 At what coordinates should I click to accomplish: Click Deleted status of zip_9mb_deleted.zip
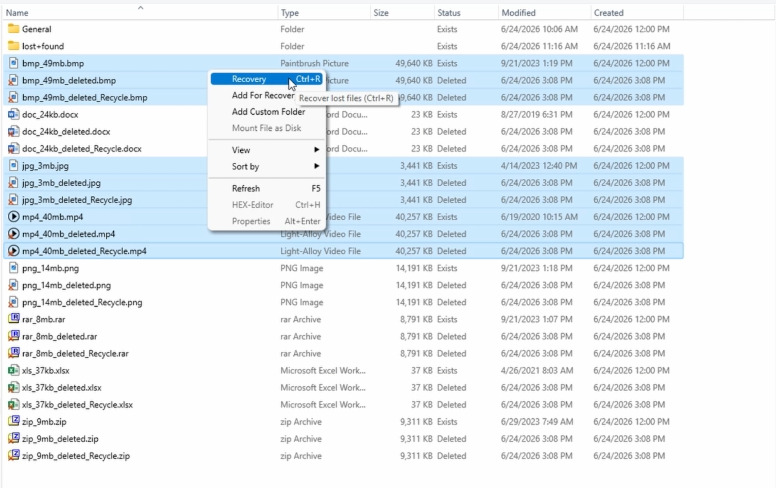click(451, 439)
